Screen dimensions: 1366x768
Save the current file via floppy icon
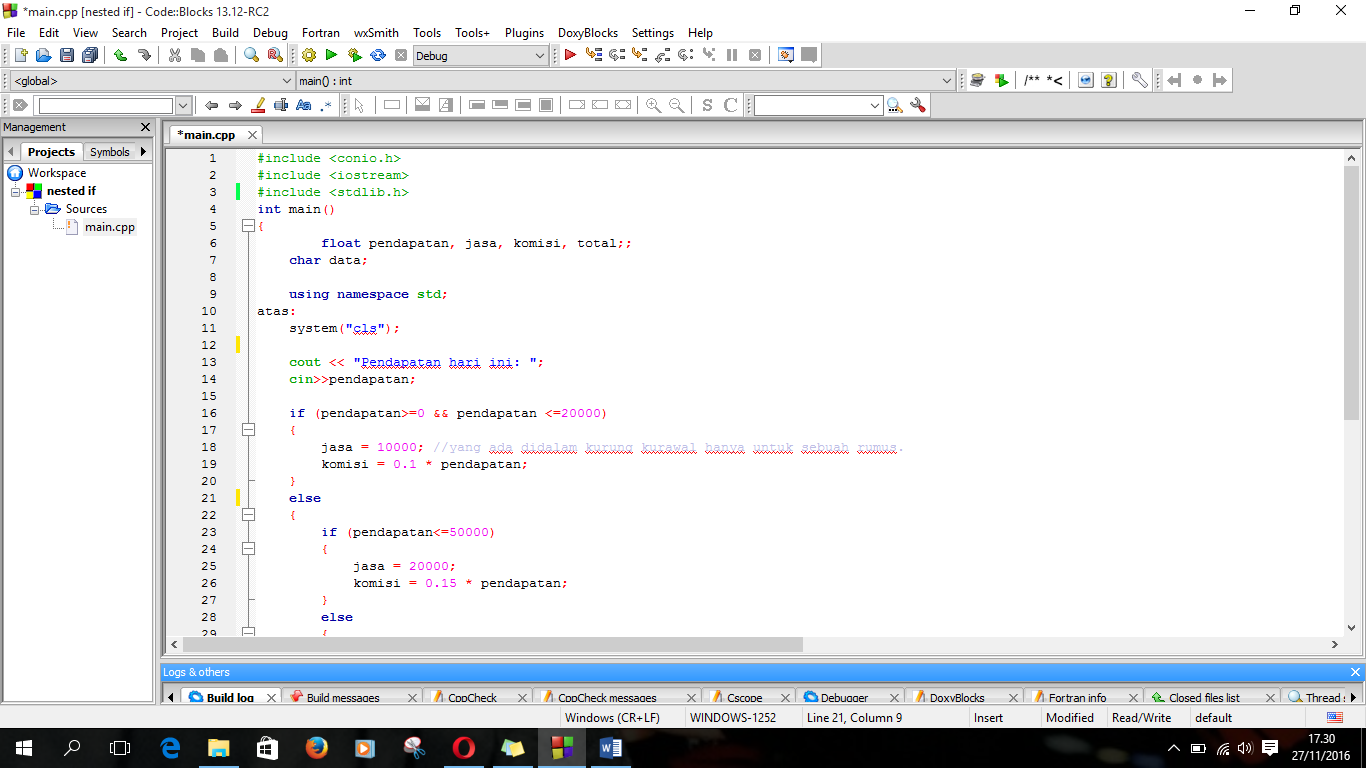point(66,56)
